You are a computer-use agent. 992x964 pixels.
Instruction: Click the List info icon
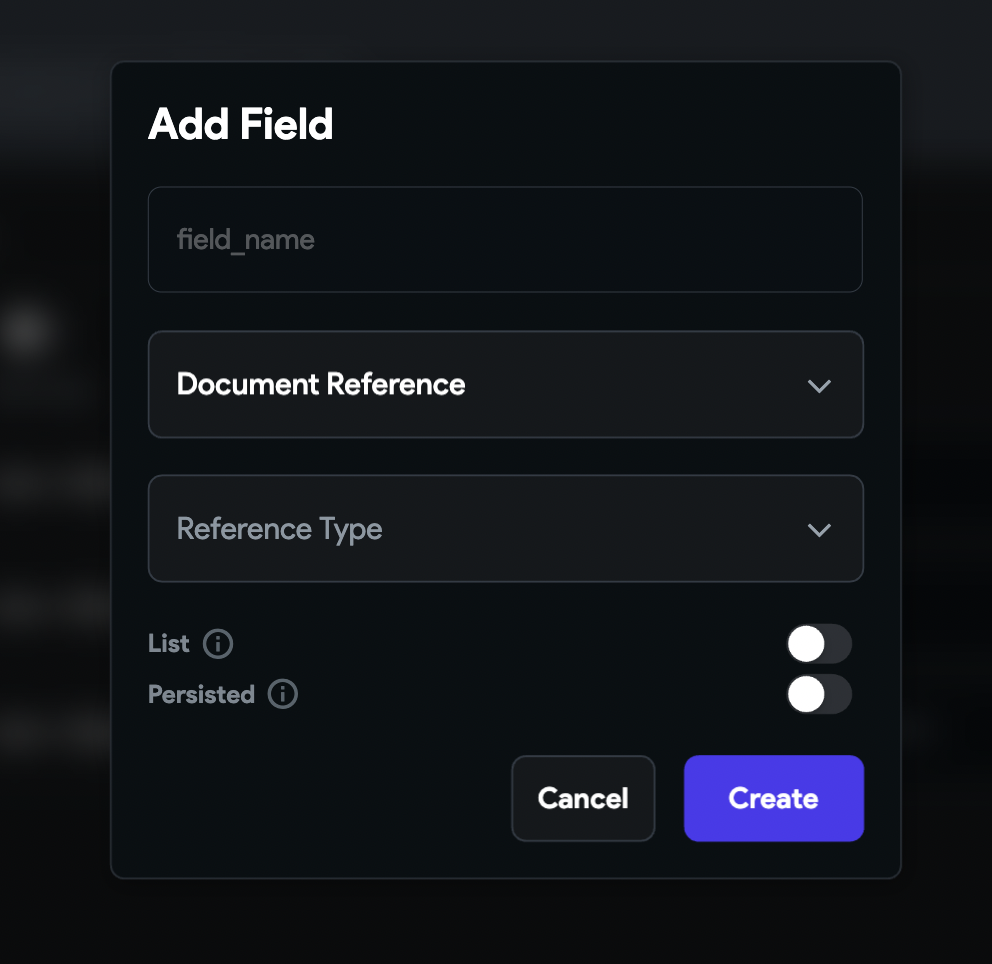(218, 644)
